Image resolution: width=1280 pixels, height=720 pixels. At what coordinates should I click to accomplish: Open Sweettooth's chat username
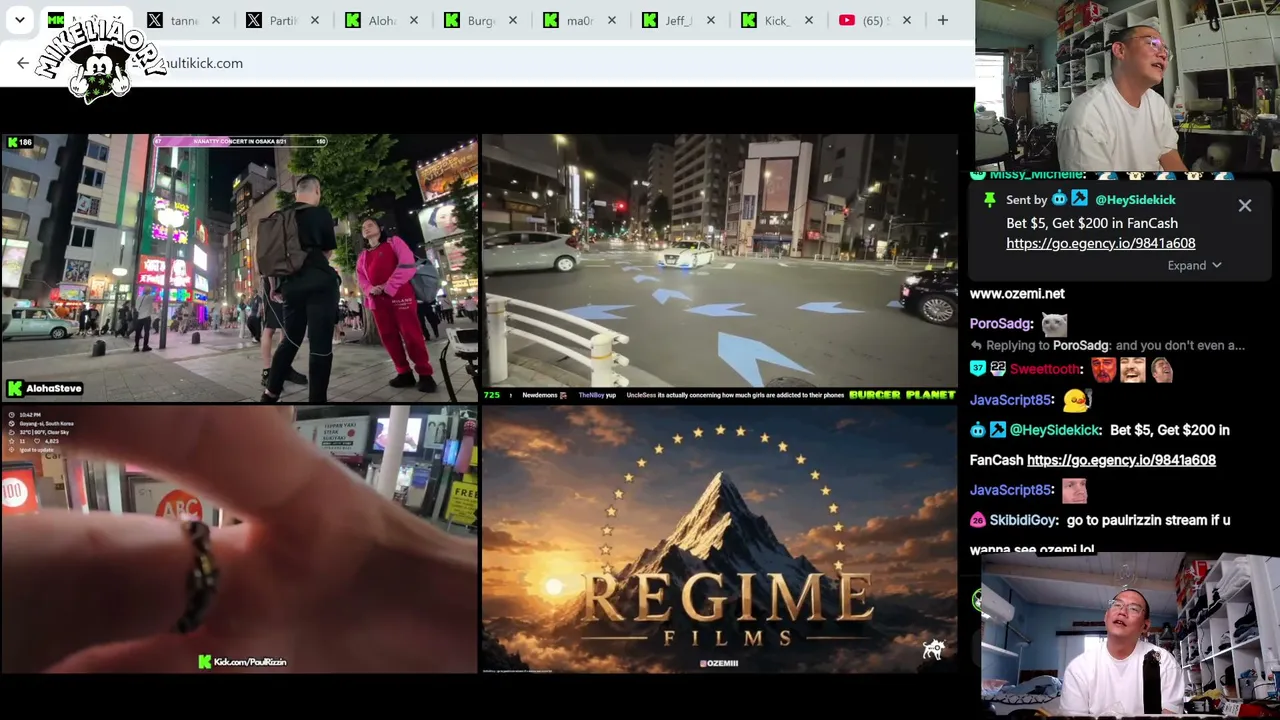click(x=1046, y=370)
